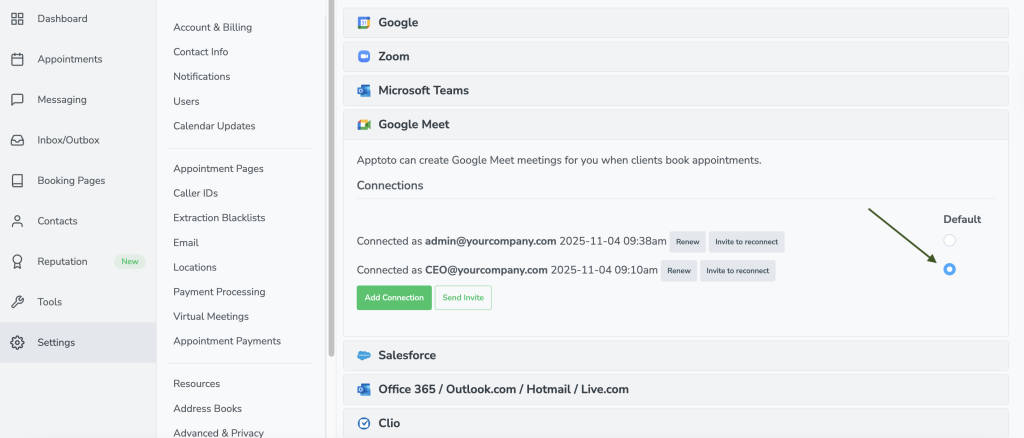Screen dimensions: 1024x438
Task: Click the Booking Pages book icon
Action: (18, 181)
